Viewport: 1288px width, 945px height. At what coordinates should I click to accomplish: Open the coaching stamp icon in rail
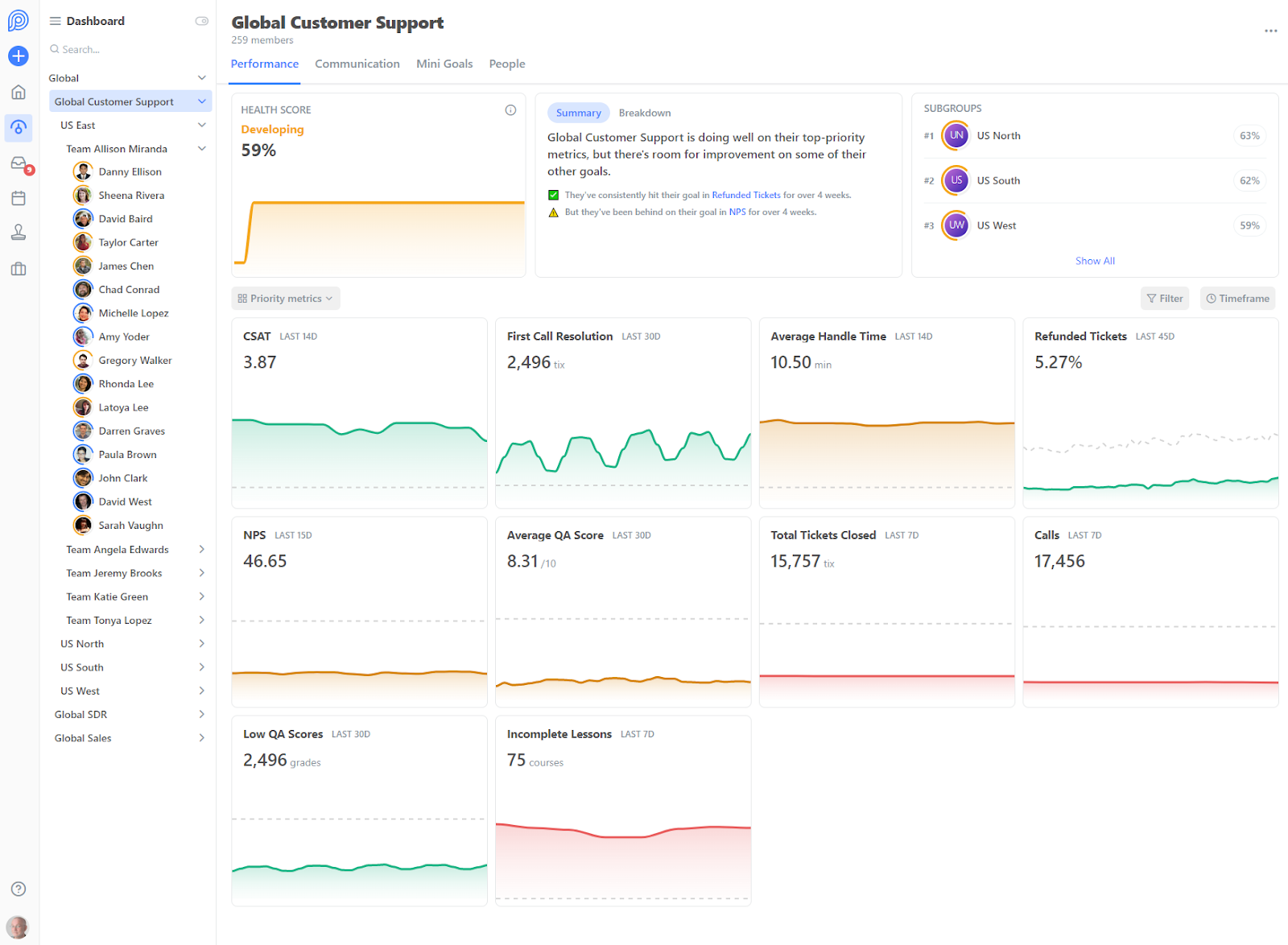[19, 233]
